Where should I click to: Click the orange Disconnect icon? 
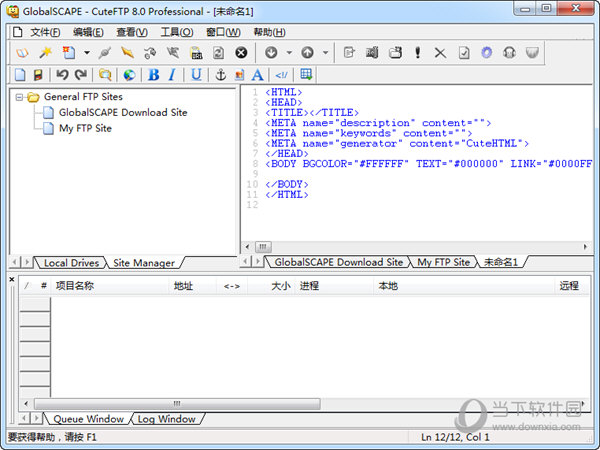(127, 52)
